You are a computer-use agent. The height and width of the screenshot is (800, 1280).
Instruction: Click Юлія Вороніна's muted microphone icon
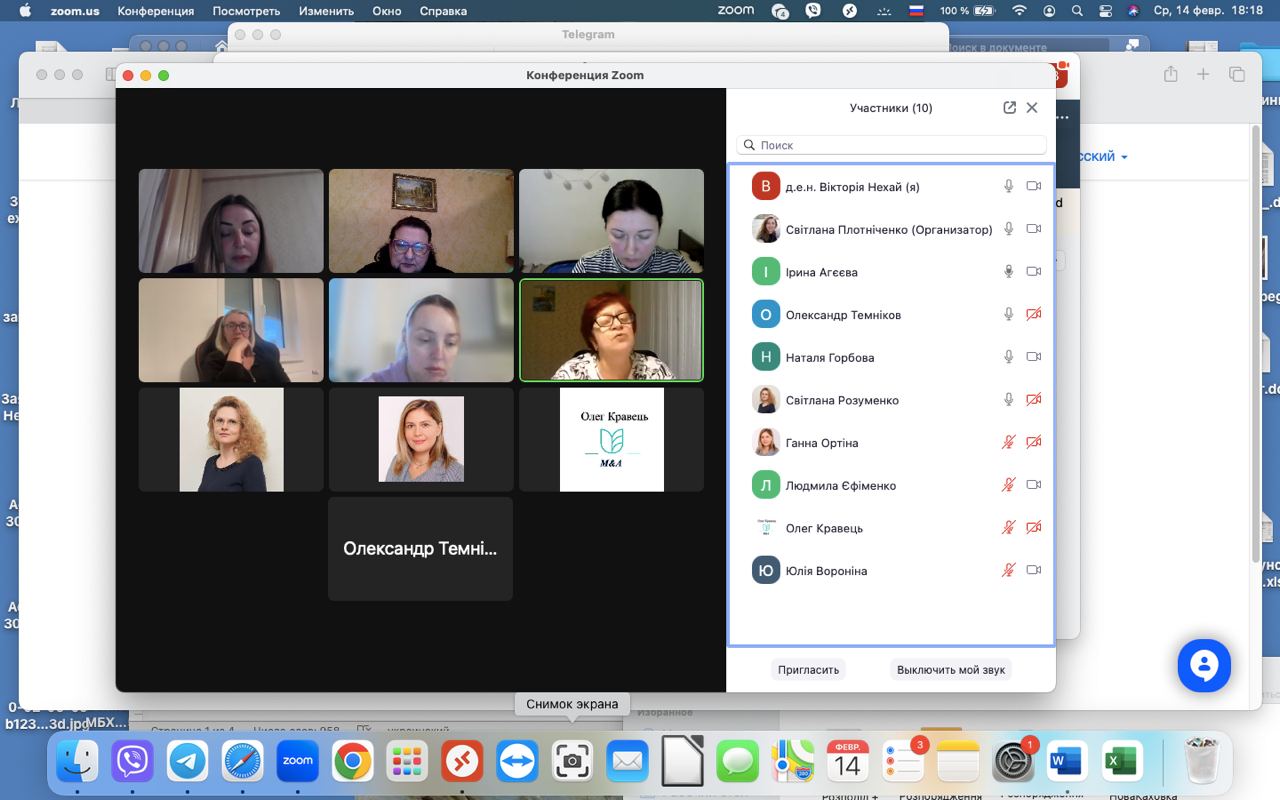pyautogui.click(x=1009, y=570)
